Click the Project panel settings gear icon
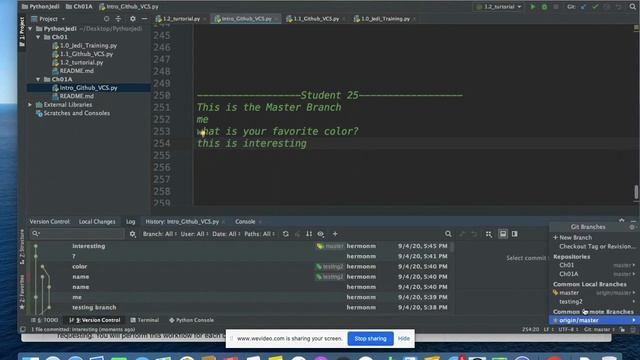 click(133, 19)
